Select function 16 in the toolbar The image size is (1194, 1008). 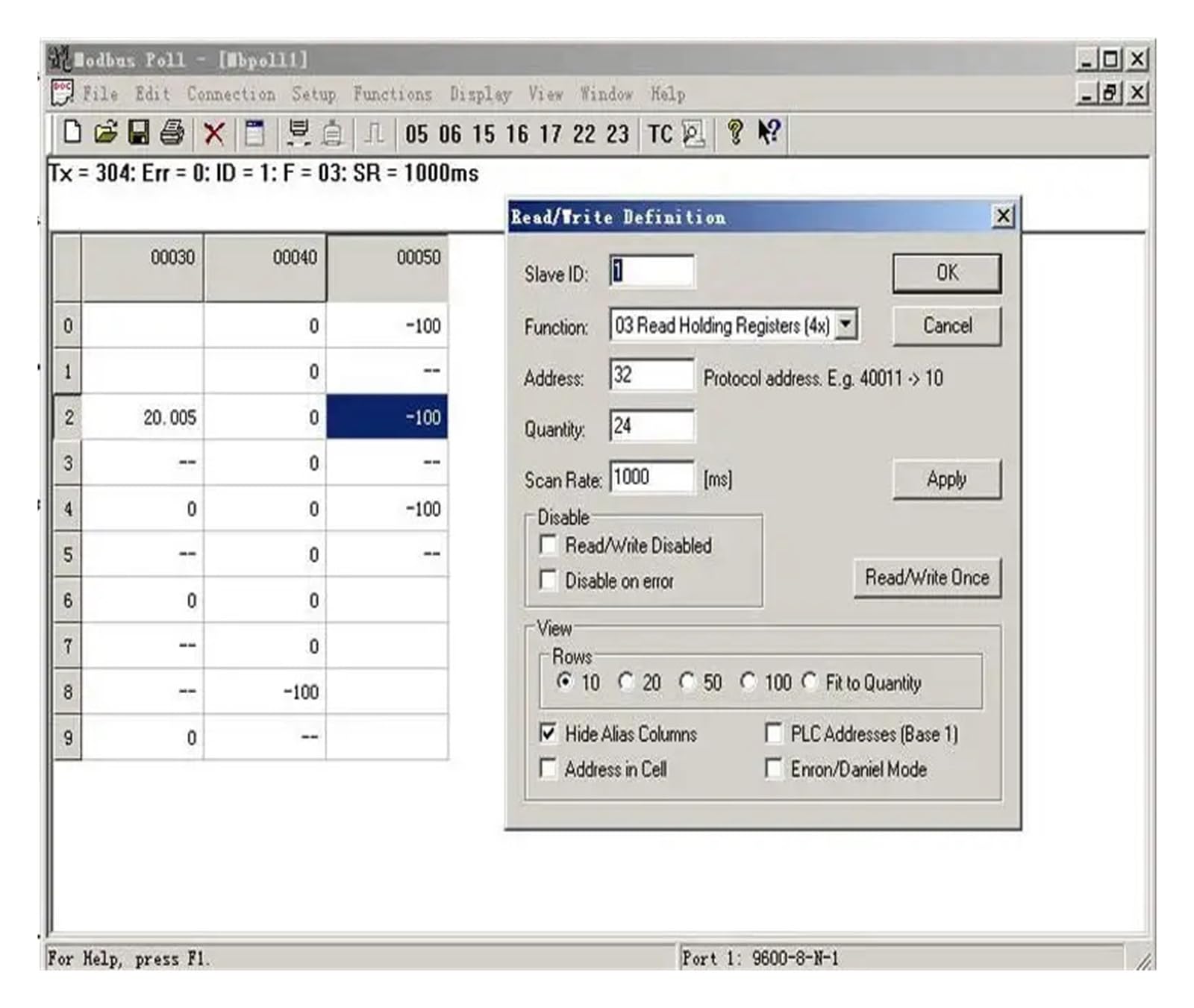pos(517,134)
